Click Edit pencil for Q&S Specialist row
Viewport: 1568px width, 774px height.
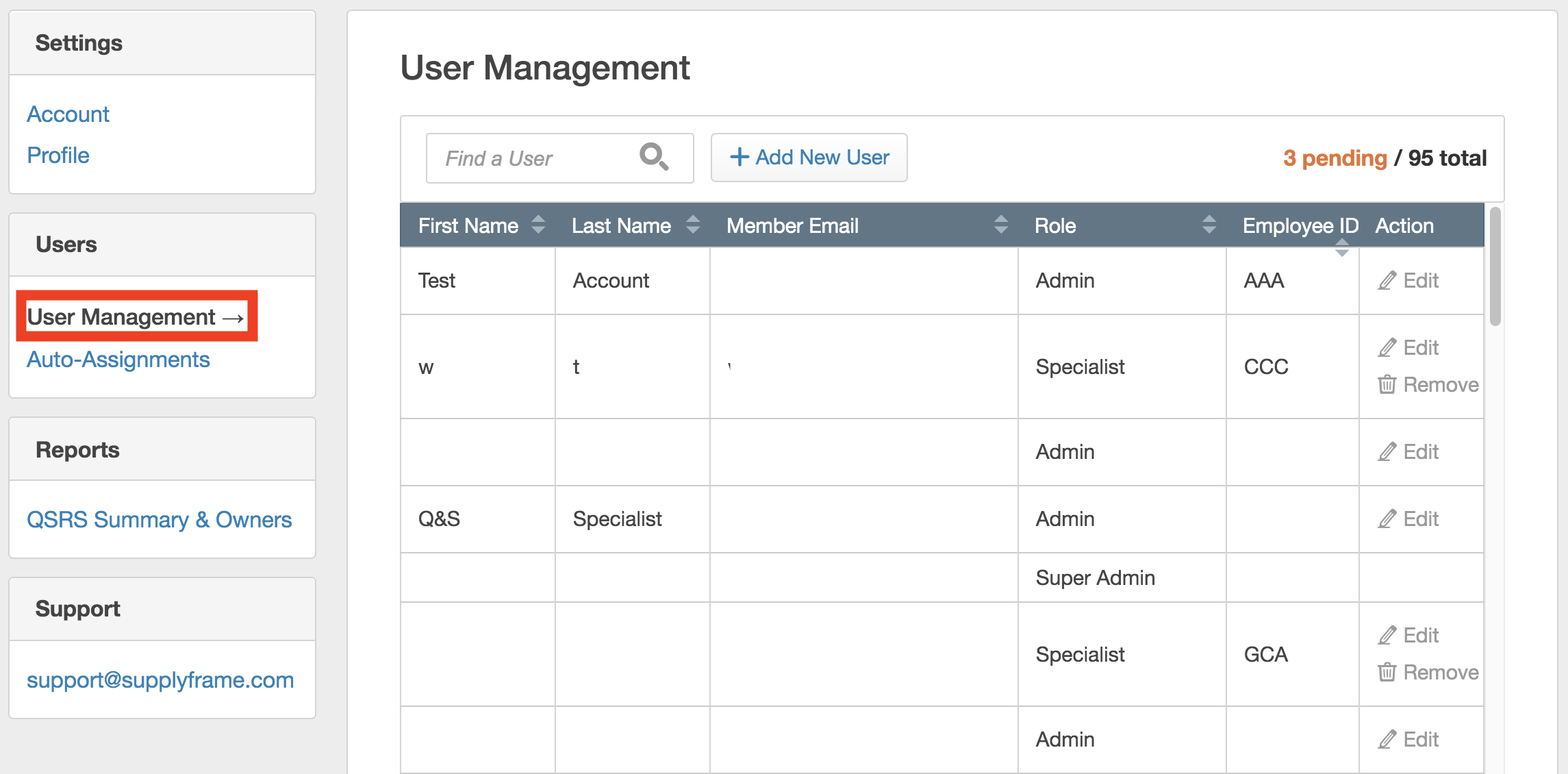pos(1387,519)
